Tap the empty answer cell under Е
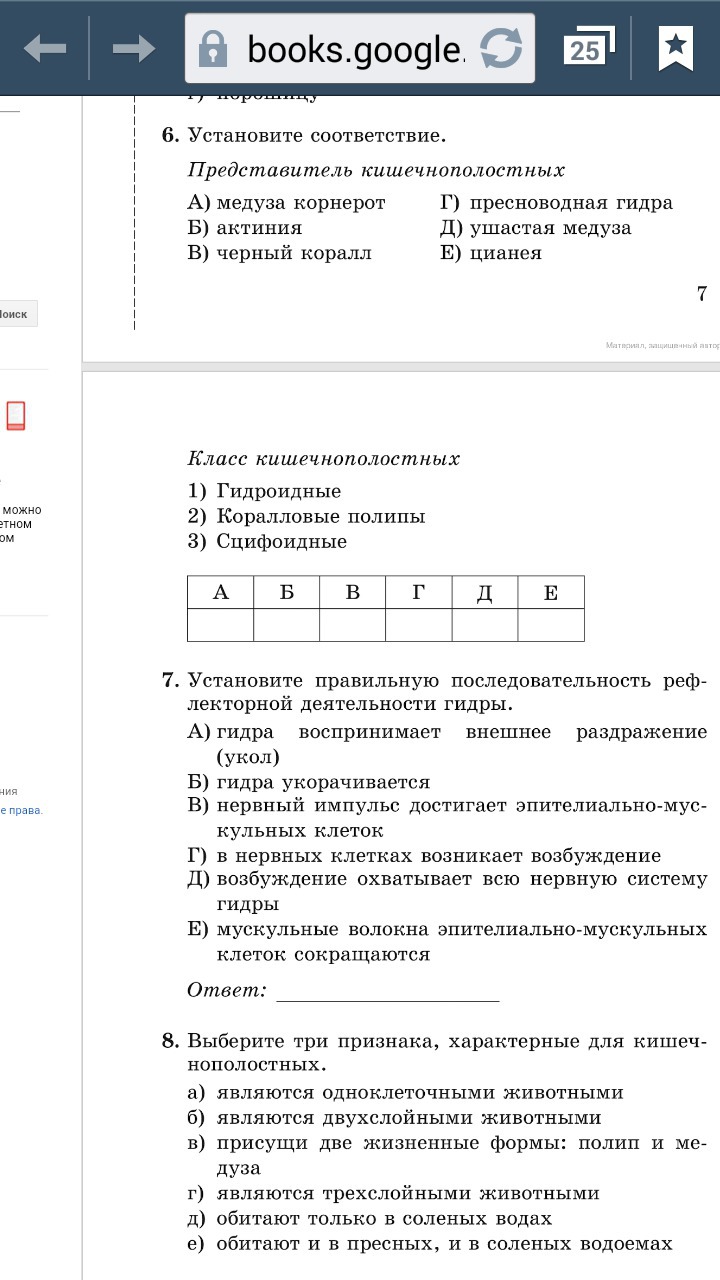 tap(551, 625)
